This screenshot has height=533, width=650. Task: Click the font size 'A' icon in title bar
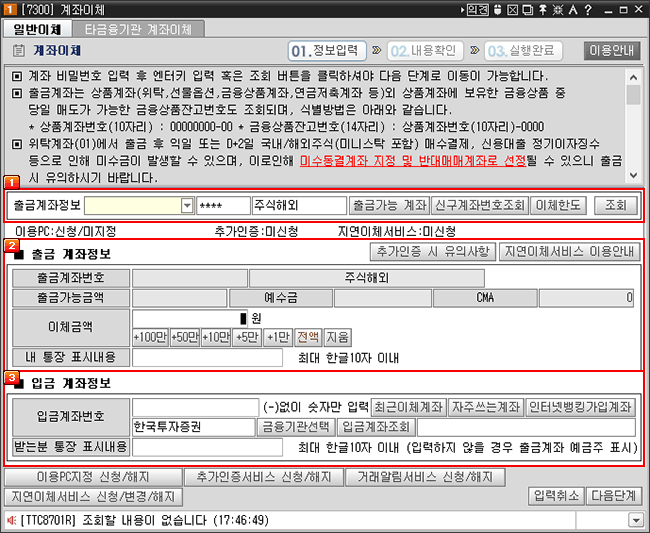point(571,10)
